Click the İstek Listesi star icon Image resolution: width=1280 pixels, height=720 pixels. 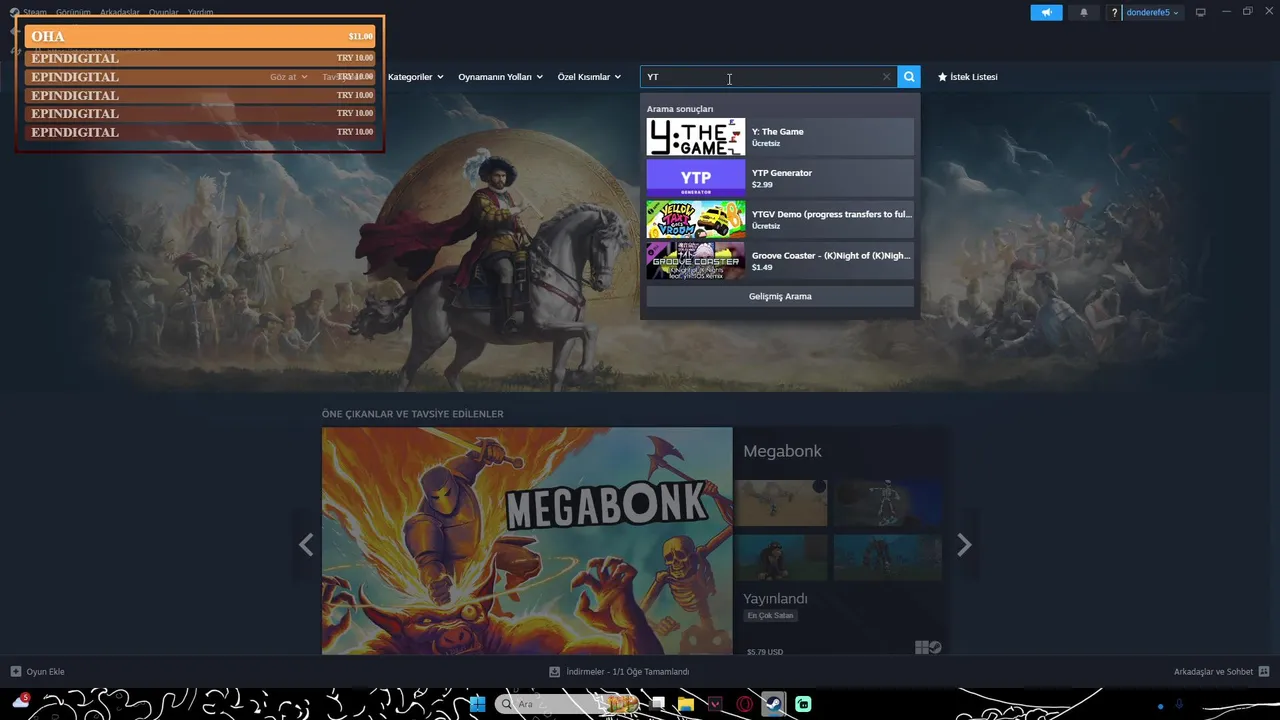tap(942, 77)
